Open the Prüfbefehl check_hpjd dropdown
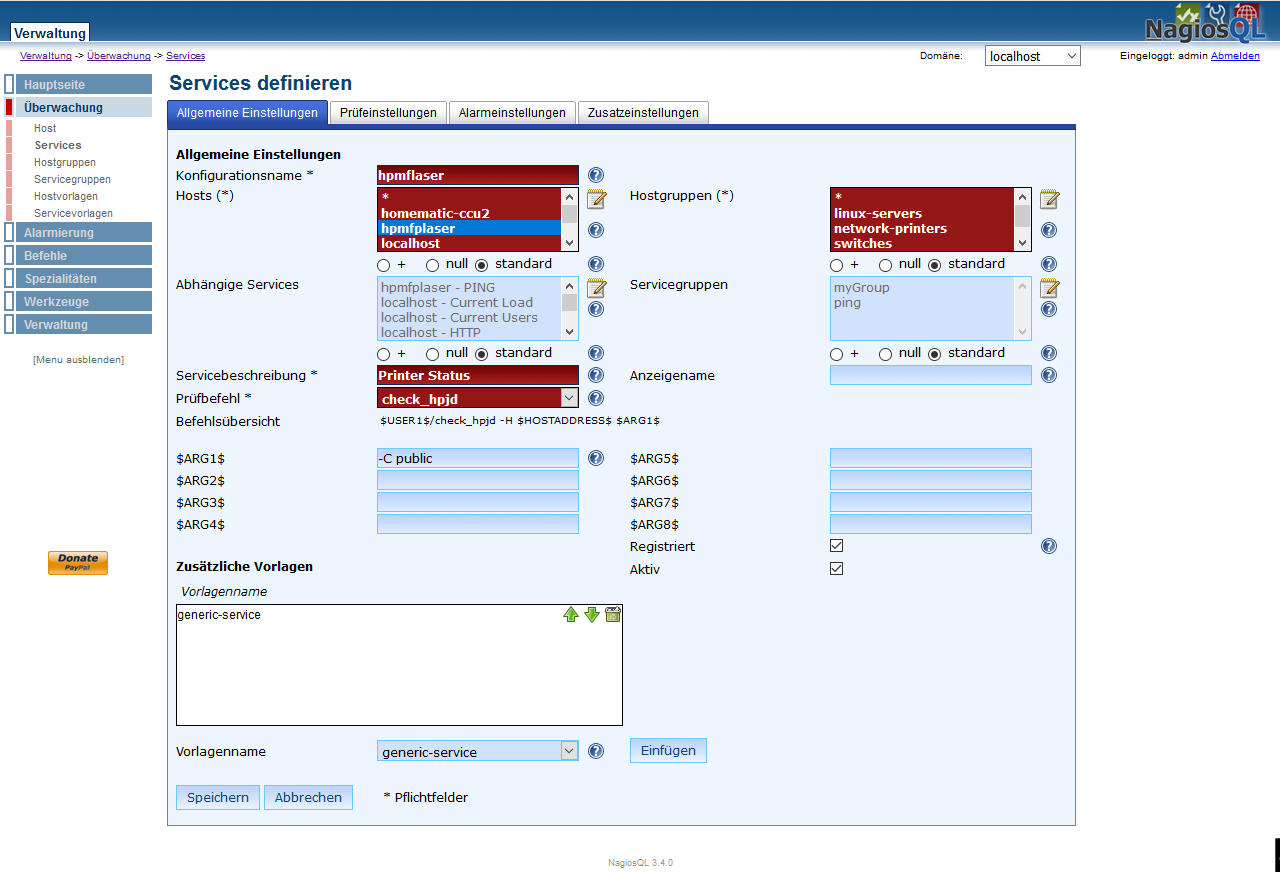 (478, 398)
